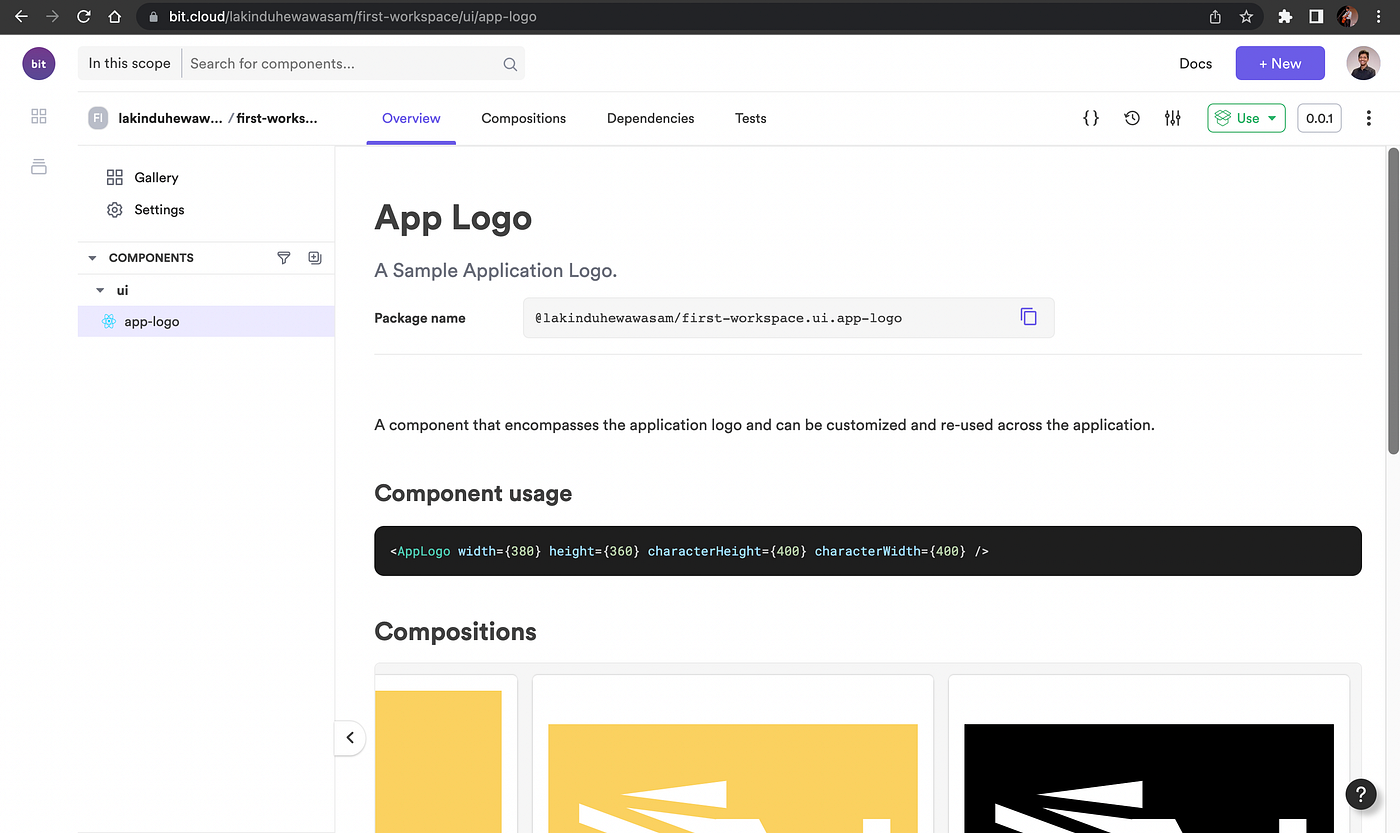Click the React icon next to app-logo
The width and height of the screenshot is (1400, 833).
108,322
